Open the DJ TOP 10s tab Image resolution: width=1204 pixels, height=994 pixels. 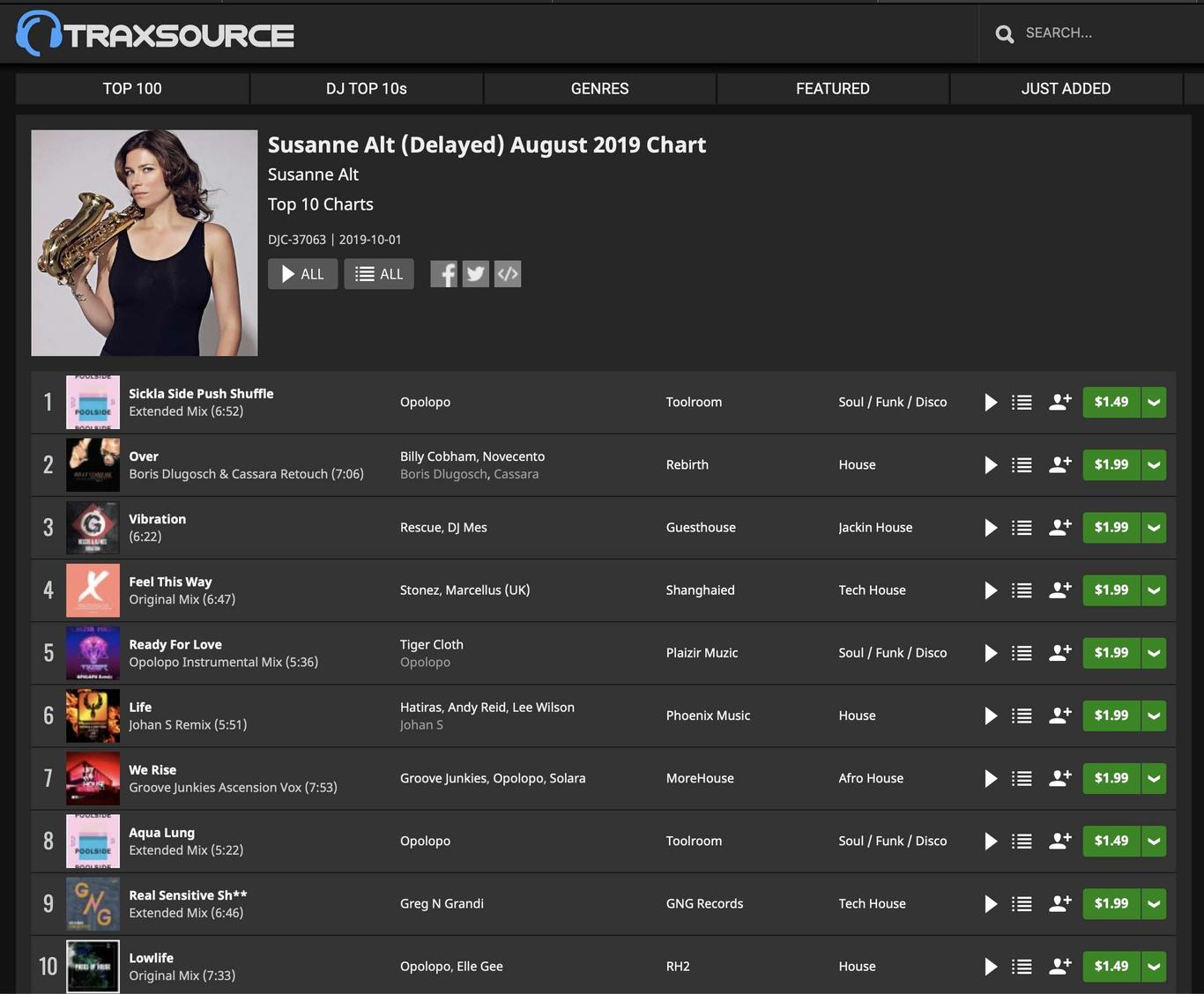click(x=367, y=89)
